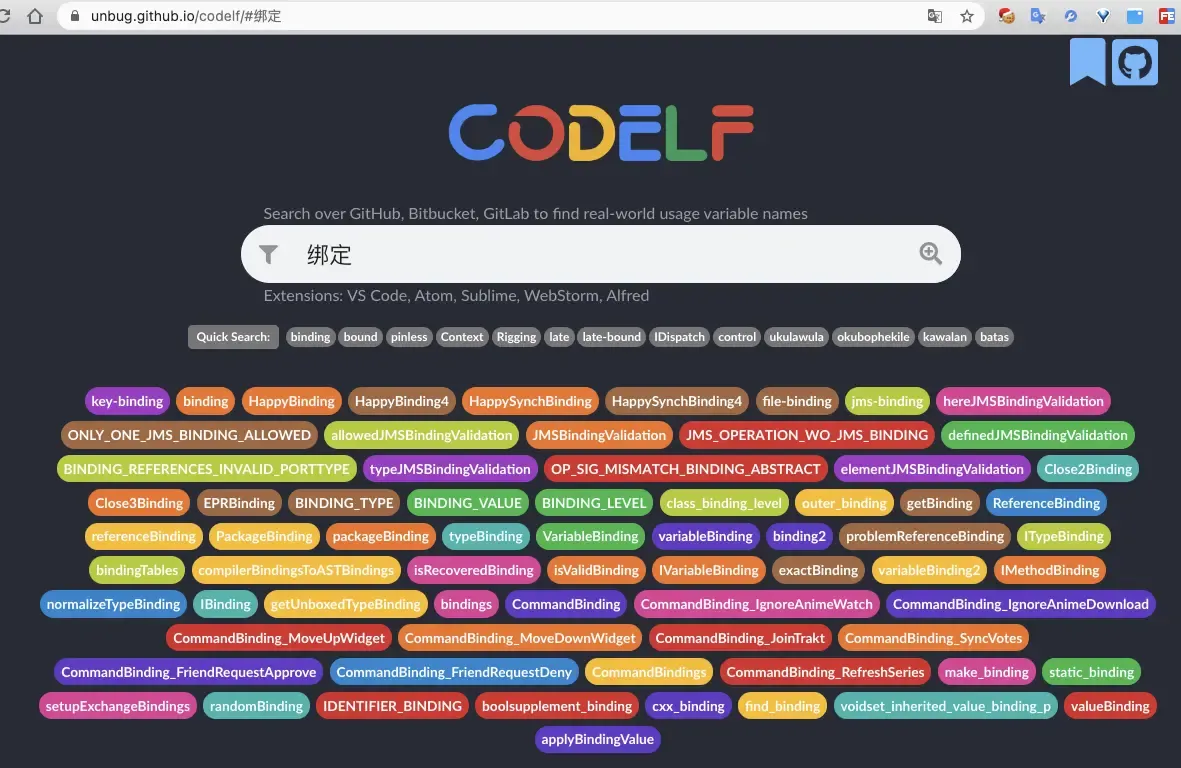Click the 'IDispatch' quick search tag
The image size is (1181, 768).
679,337
